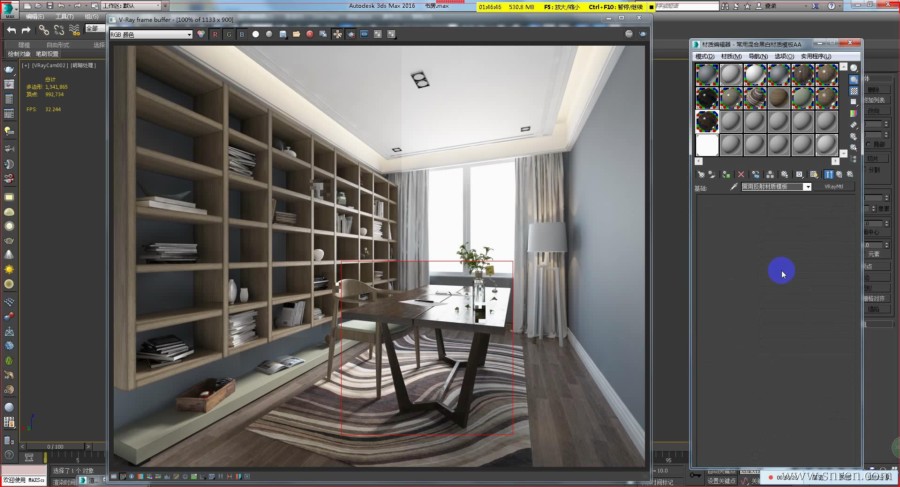Select the pure white material sample slot
The width and height of the screenshot is (900, 487).
click(x=707, y=145)
